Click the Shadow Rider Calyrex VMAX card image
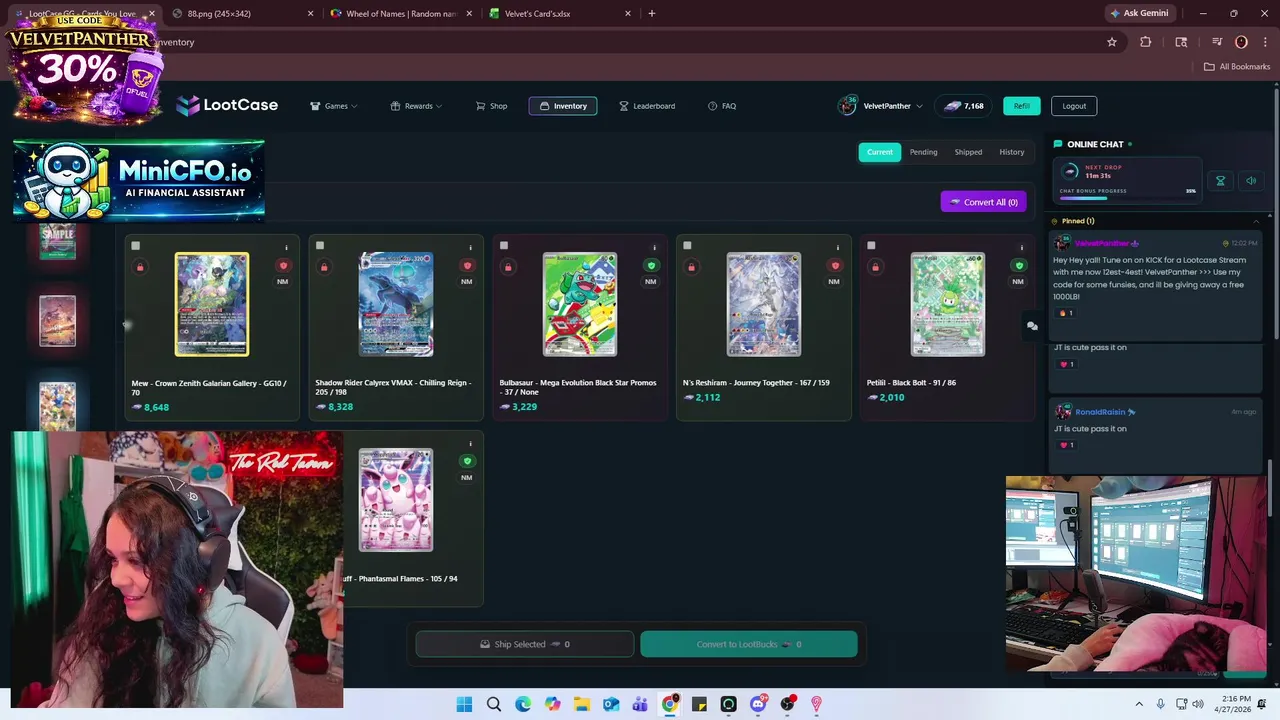The width and height of the screenshot is (1280, 720). tap(396, 304)
